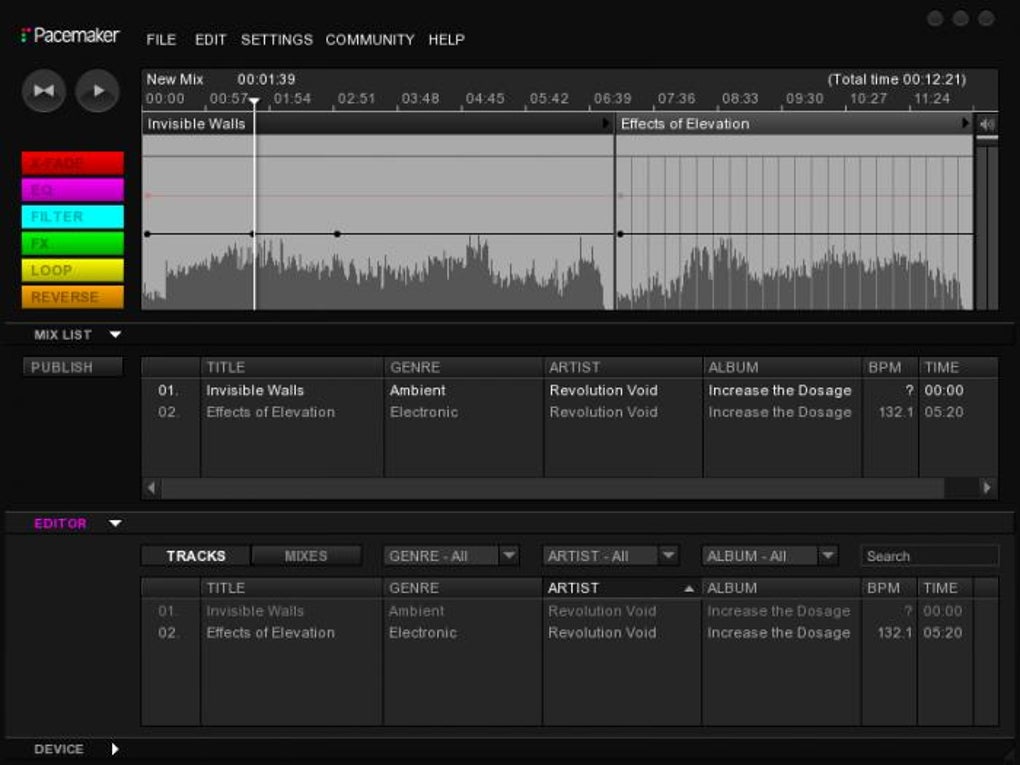
Task: Click the Search field
Action: point(929,556)
